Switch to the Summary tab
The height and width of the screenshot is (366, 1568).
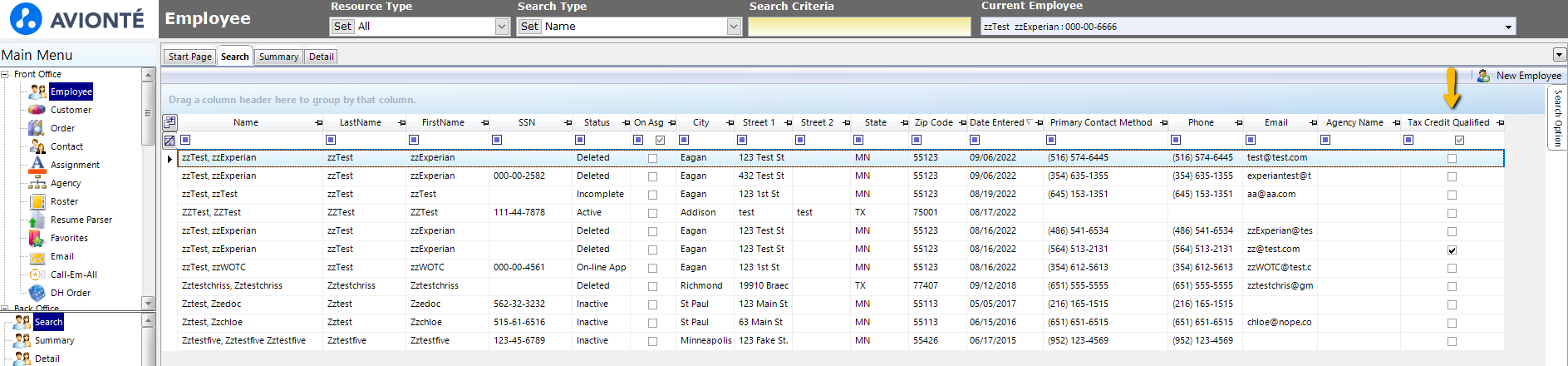(x=278, y=57)
